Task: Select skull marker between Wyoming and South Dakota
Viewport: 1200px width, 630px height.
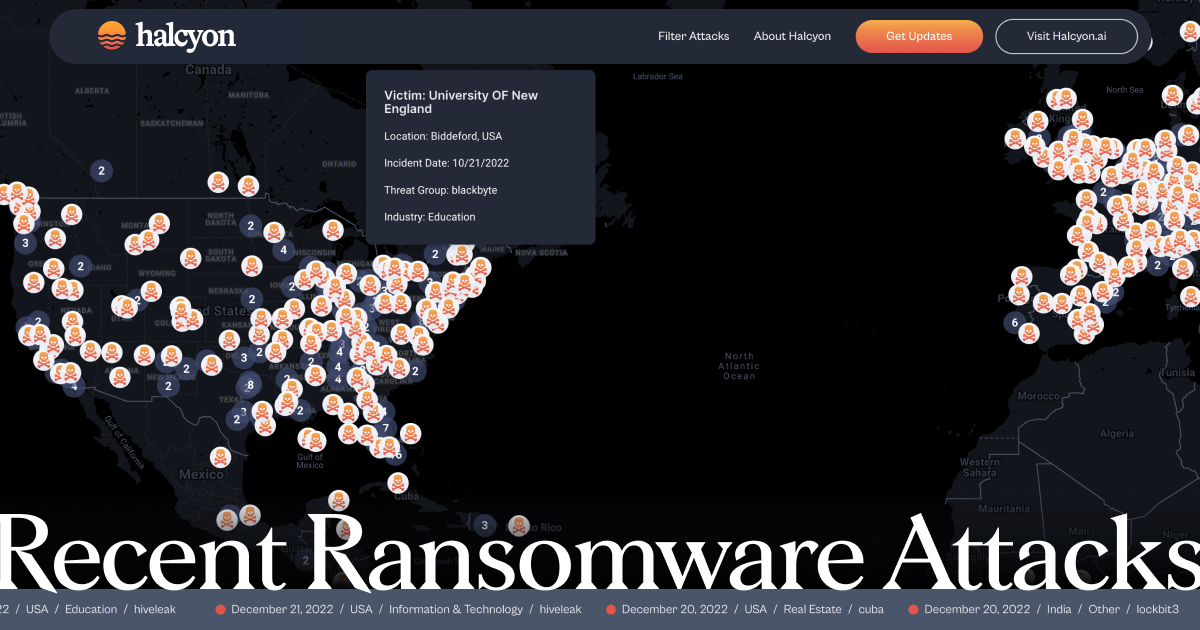Action: pyautogui.click(x=191, y=258)
